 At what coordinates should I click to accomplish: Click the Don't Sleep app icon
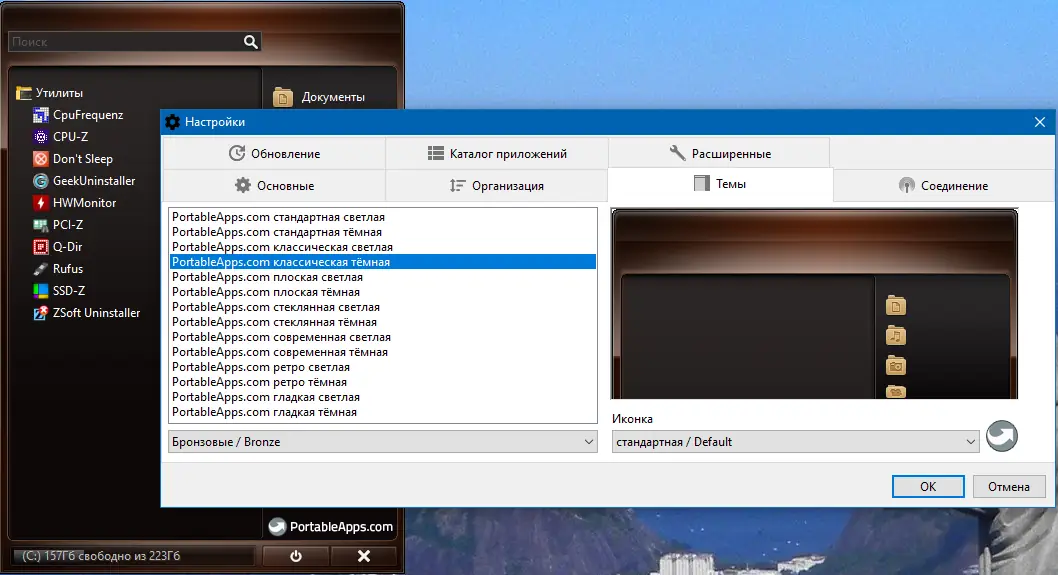coord(40,159)
